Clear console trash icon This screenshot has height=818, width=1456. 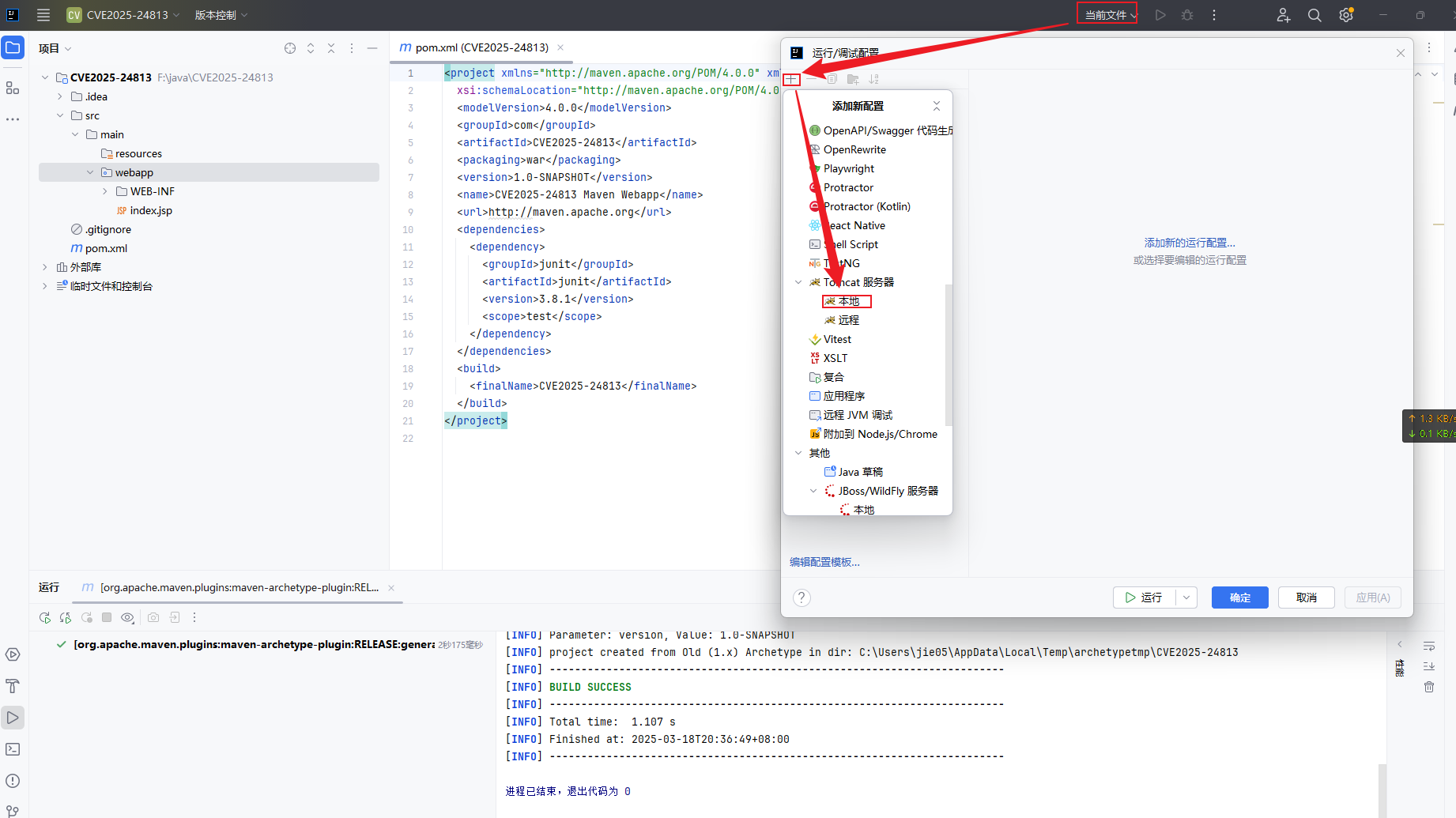point(1429,687)
